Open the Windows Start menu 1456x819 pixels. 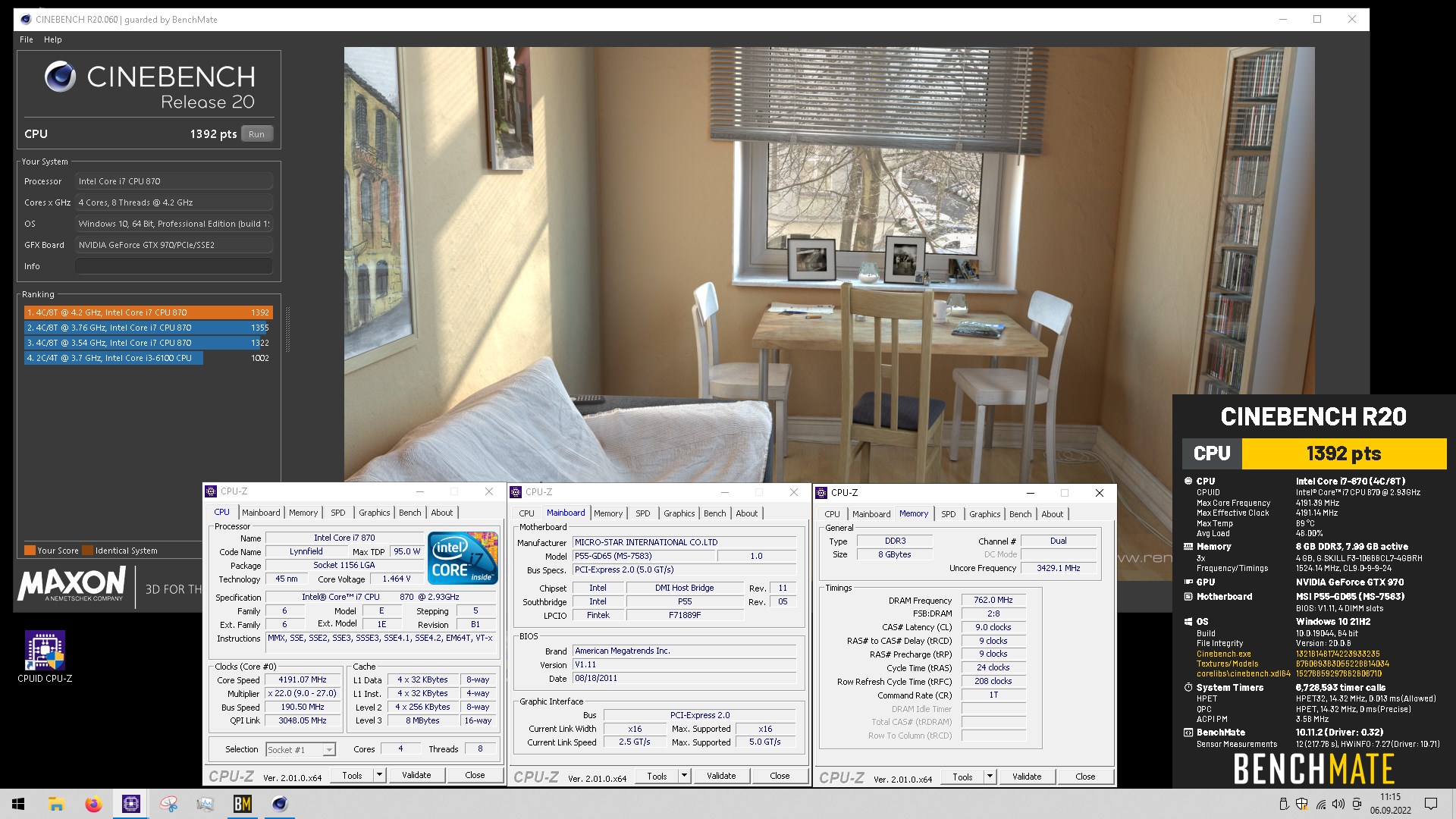[x=18, y=804]
